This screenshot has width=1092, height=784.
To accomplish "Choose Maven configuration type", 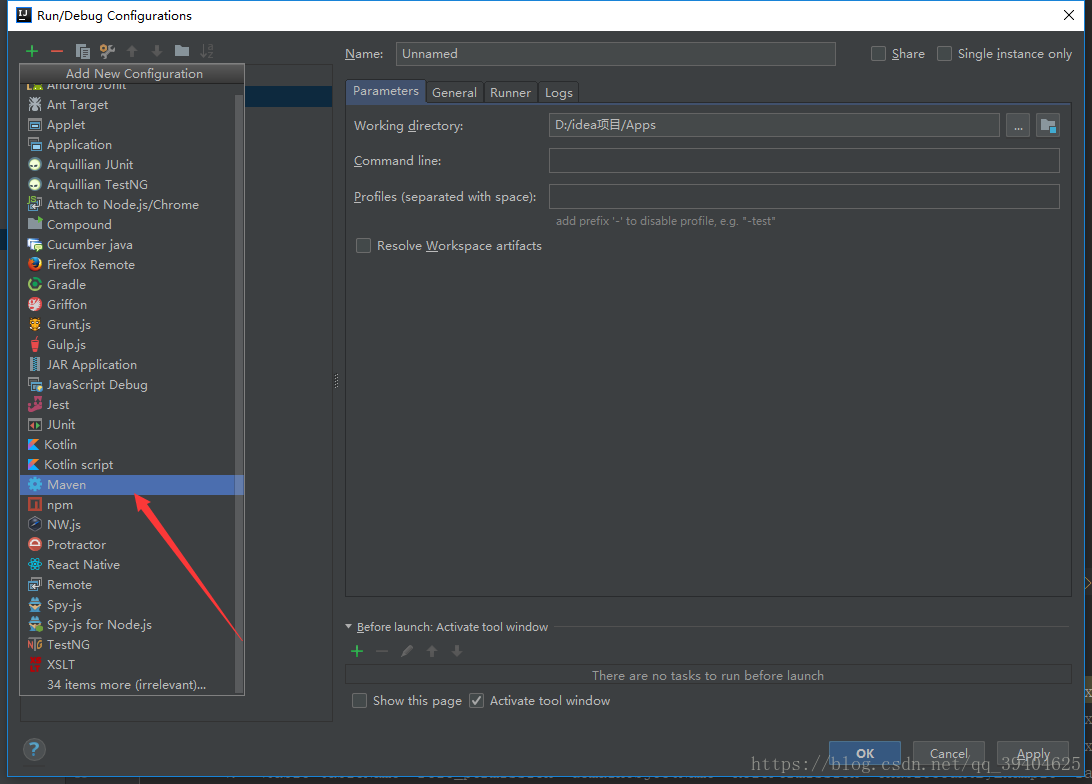I will 132,485.
